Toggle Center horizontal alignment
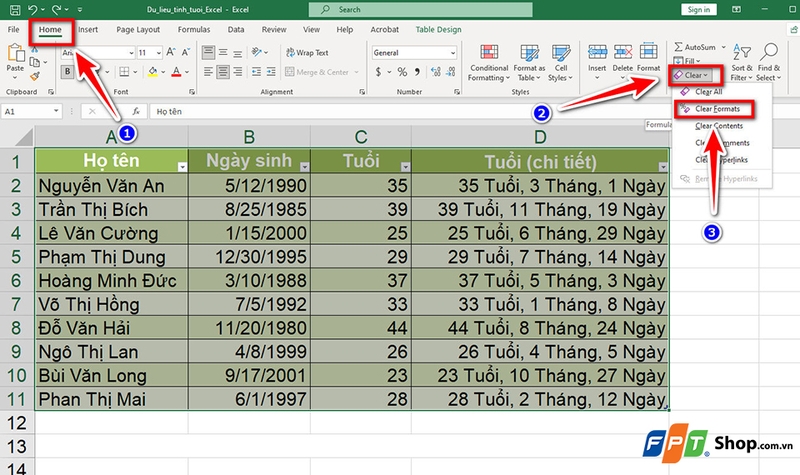The image size is (800, 475). point(223,72)
